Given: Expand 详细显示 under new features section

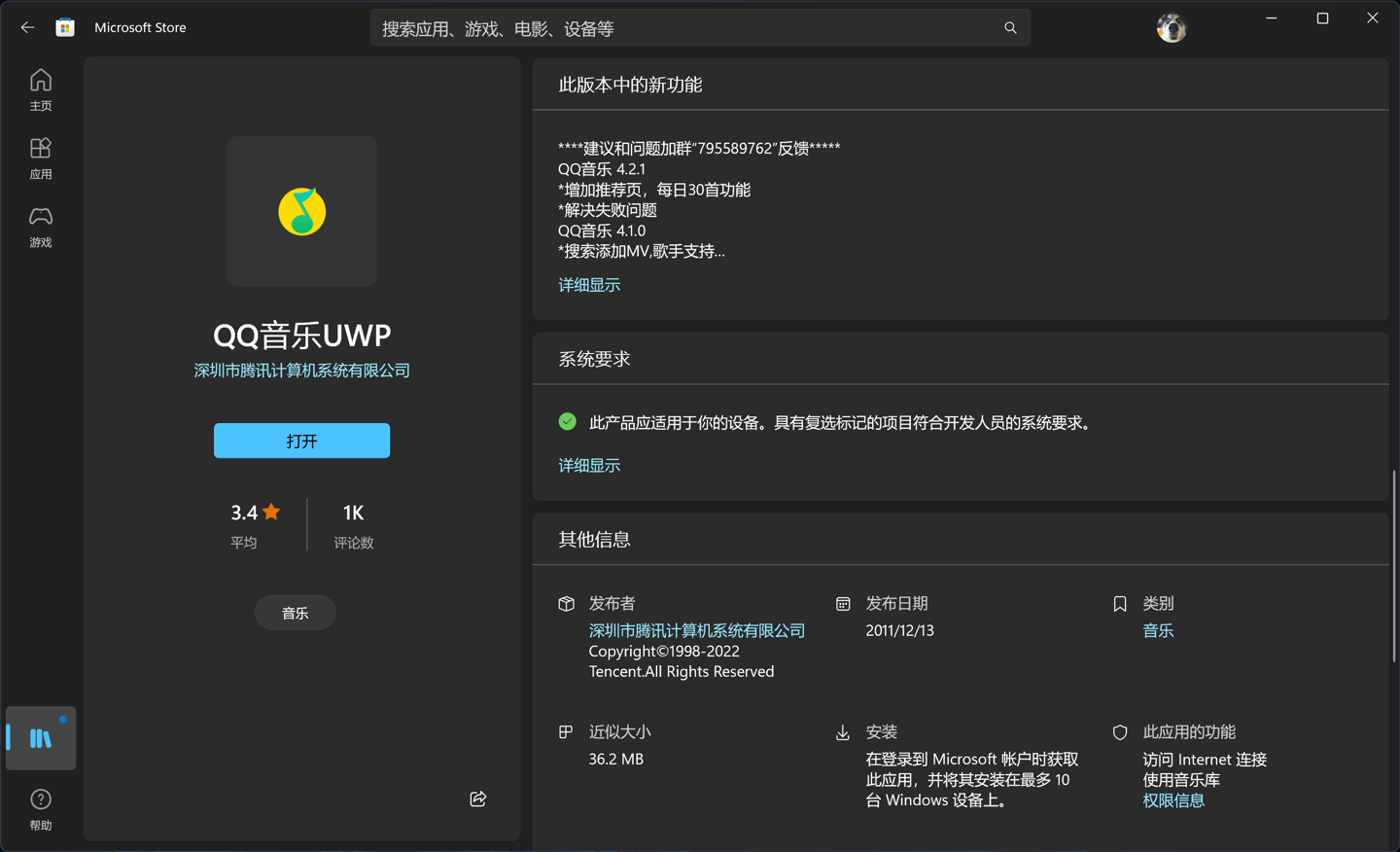Looking at the screenshot, I should pos(589,285).
